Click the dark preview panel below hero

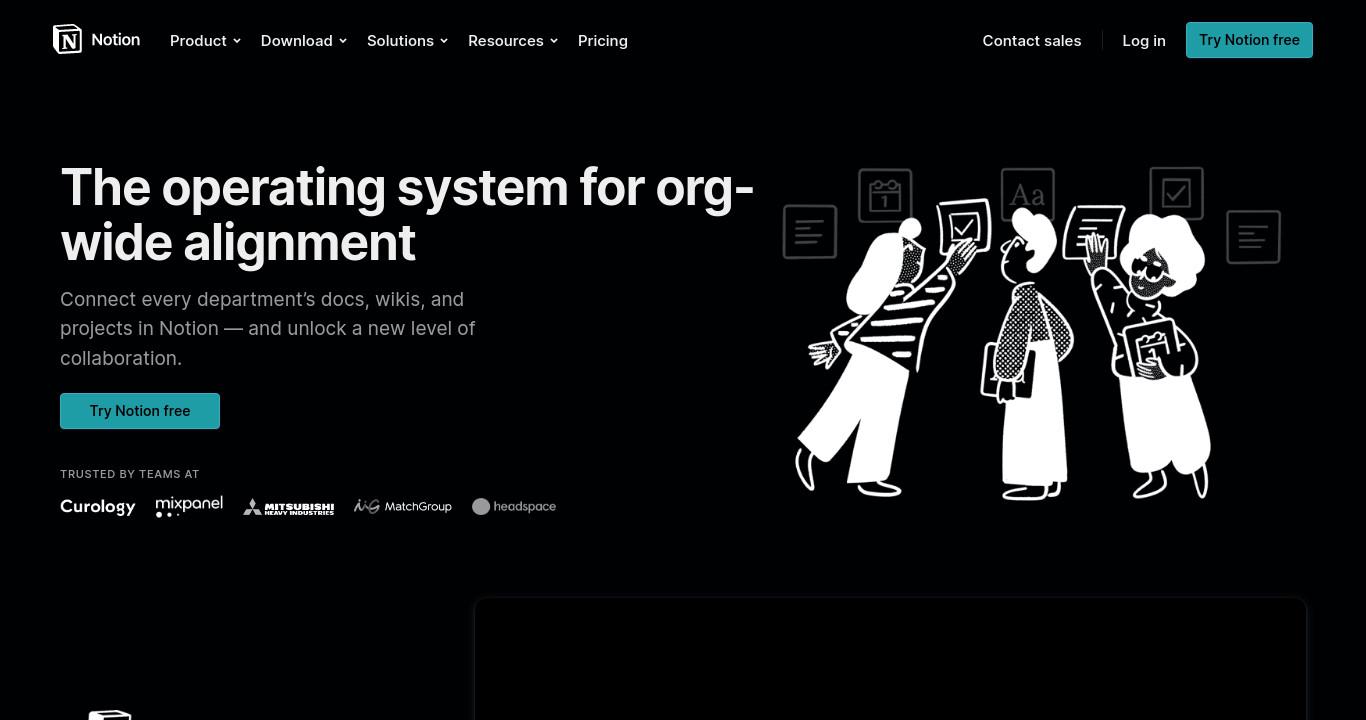click(890, 659)
